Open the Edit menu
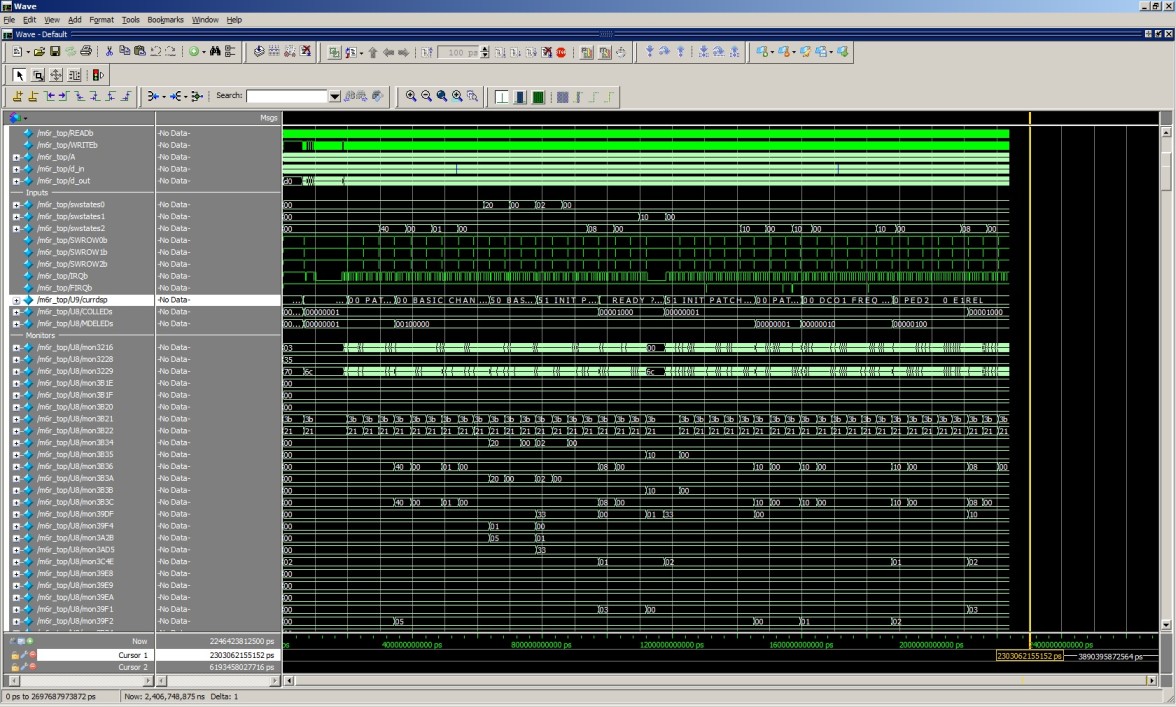 click(29, 20)
